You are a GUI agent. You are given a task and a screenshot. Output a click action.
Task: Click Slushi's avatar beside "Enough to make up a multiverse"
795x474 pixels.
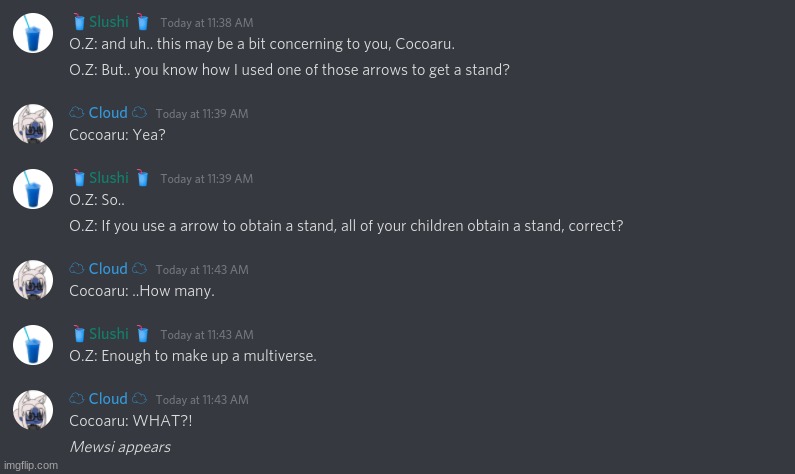[x=33, y=344]
